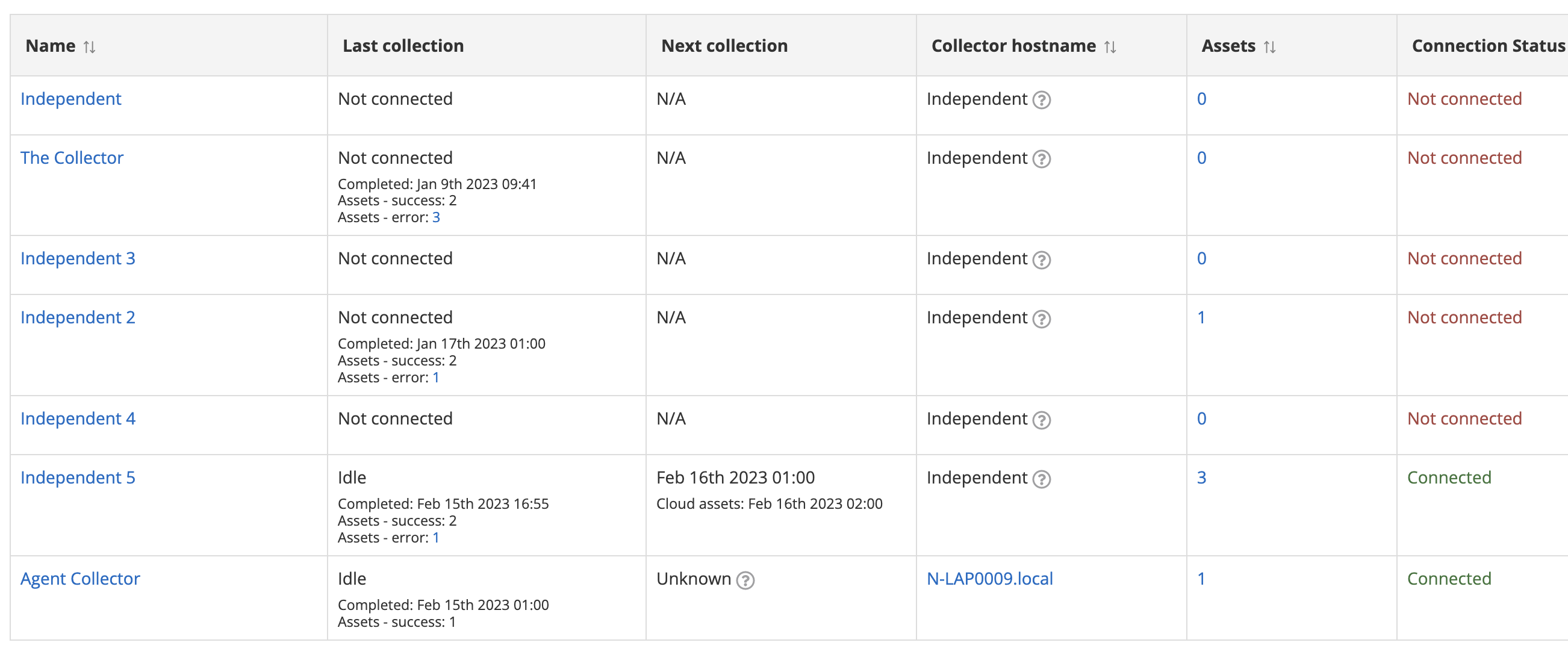Open Agent Collector details link
Screen dimensions: 1568x672
pyautogui.click(x=79, y=578)
